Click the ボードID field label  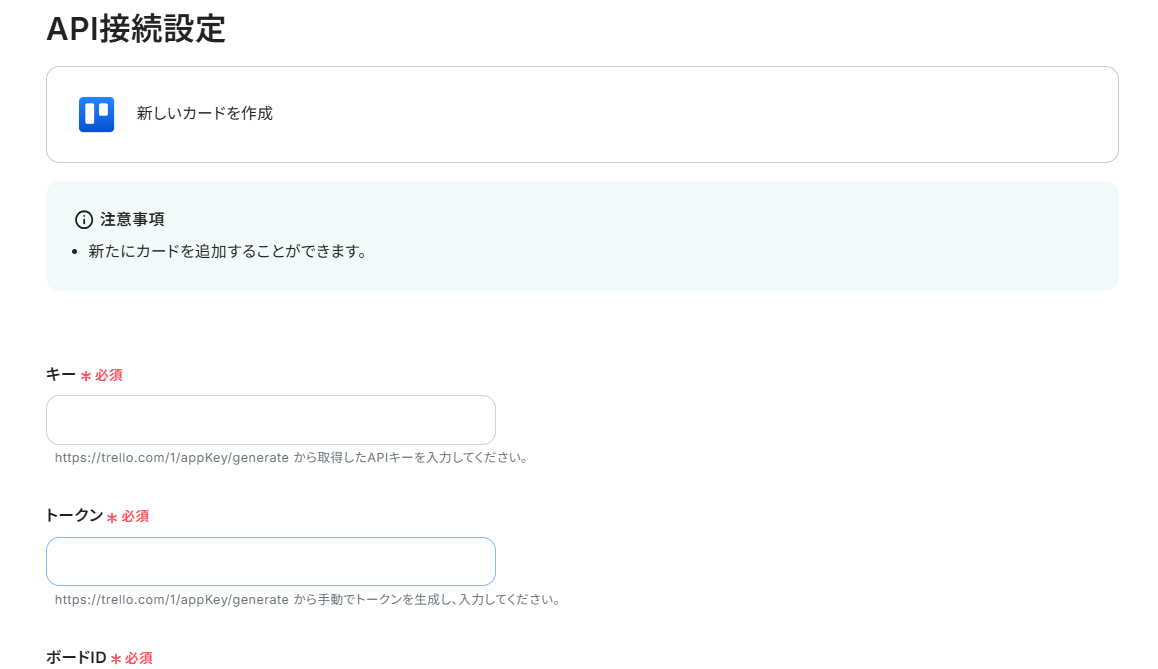tap(76, 657)
